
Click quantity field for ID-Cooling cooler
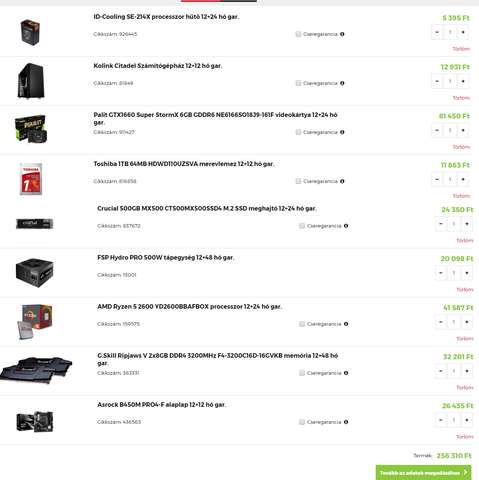coord(450,32)
